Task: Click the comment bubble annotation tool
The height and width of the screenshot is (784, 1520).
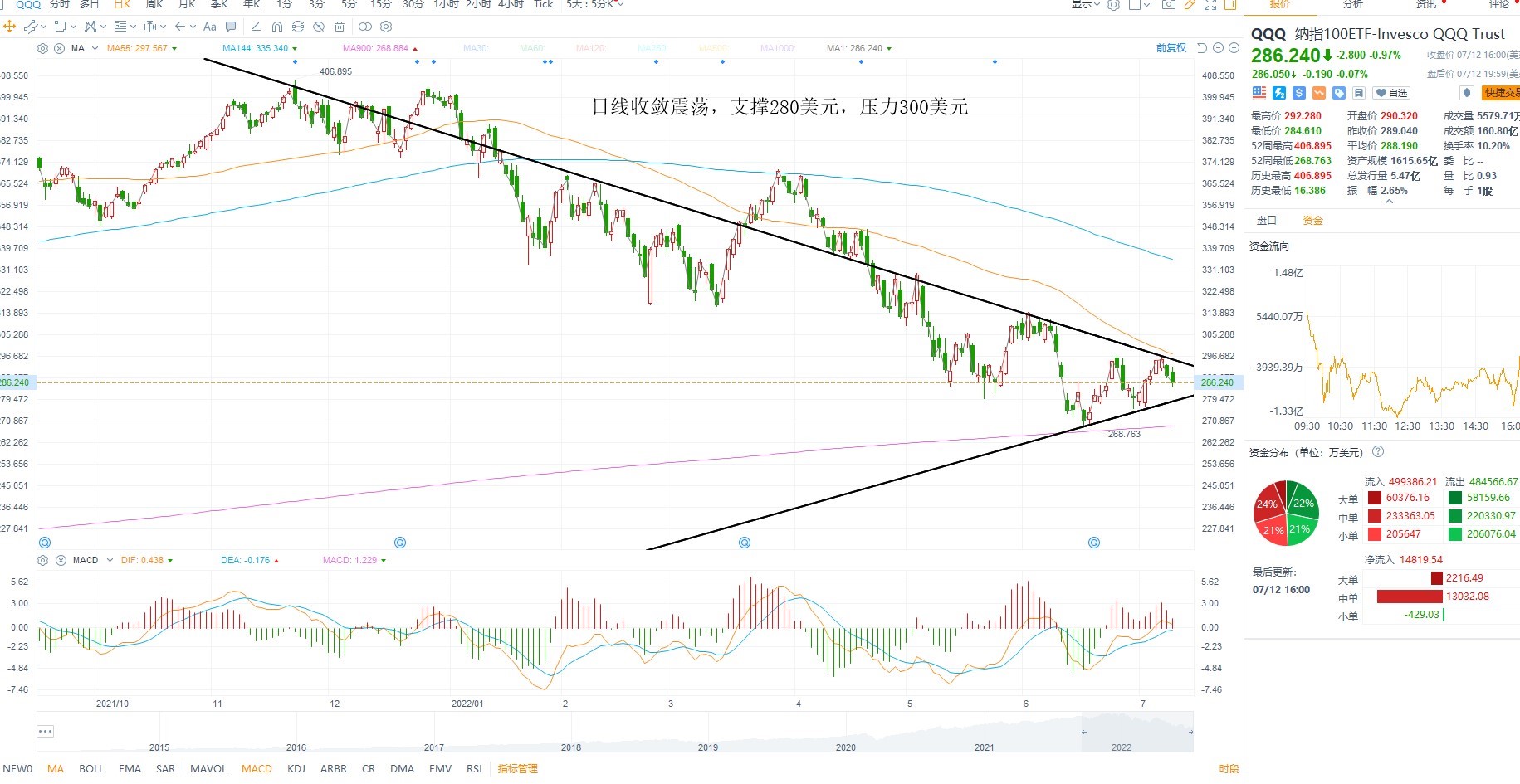Action: click(231, 27)
